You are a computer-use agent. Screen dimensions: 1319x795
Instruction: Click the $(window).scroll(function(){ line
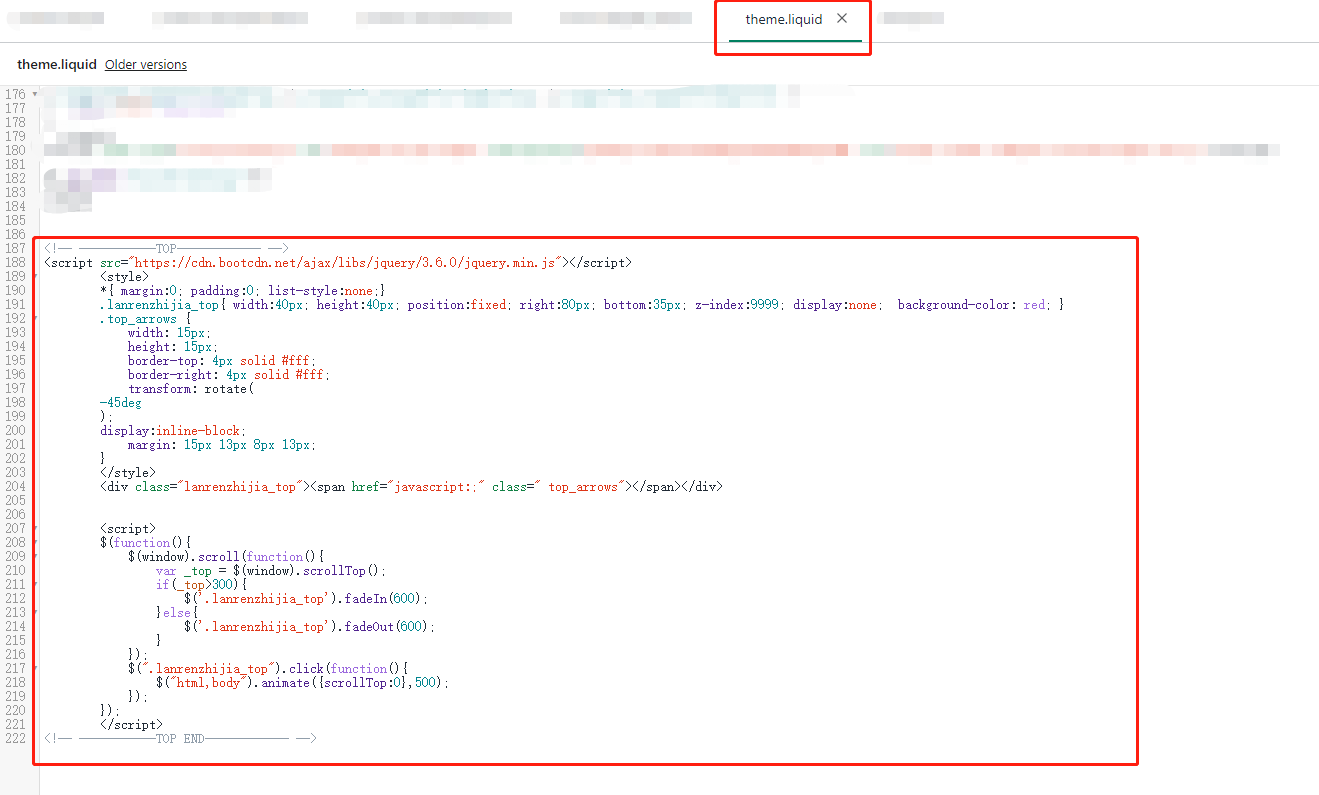(x=226, y=556)
